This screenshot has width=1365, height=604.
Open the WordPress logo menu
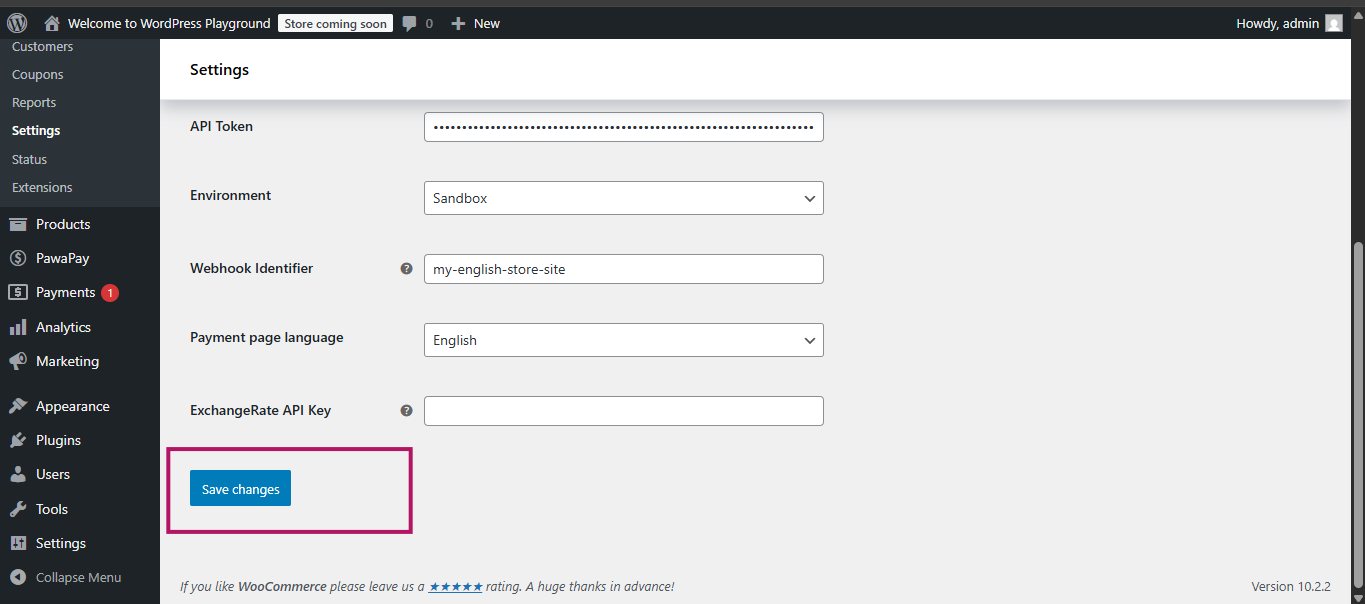[x=17, y=23]
